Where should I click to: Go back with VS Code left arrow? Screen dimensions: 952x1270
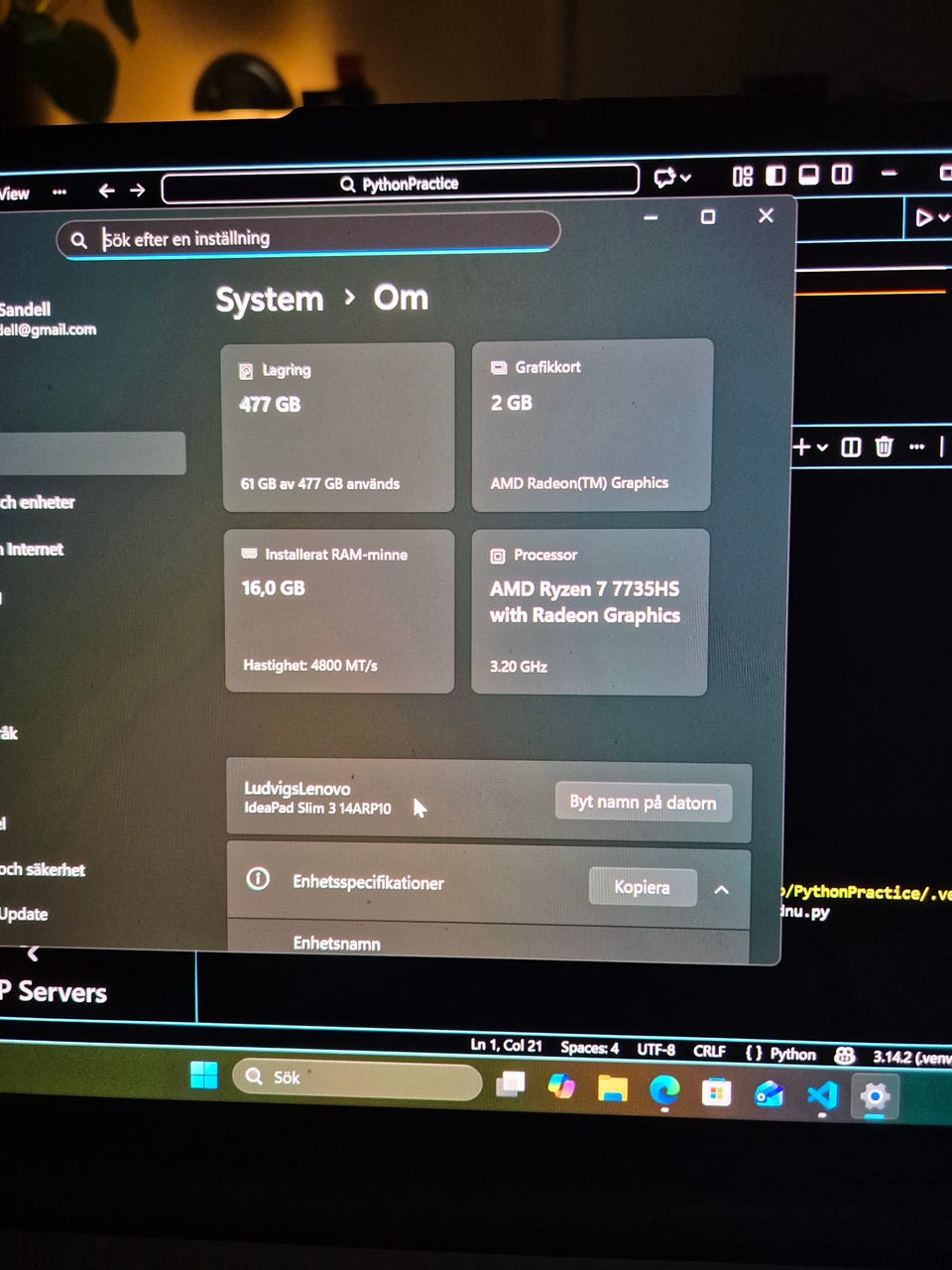pos(106,190)
